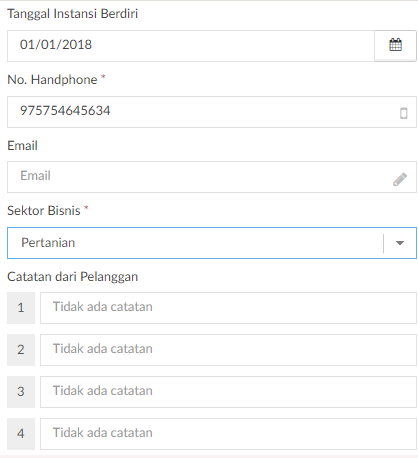This screenshot has width=418, height=458.
Task: Click the number 4 note label box
Action: 21,434
